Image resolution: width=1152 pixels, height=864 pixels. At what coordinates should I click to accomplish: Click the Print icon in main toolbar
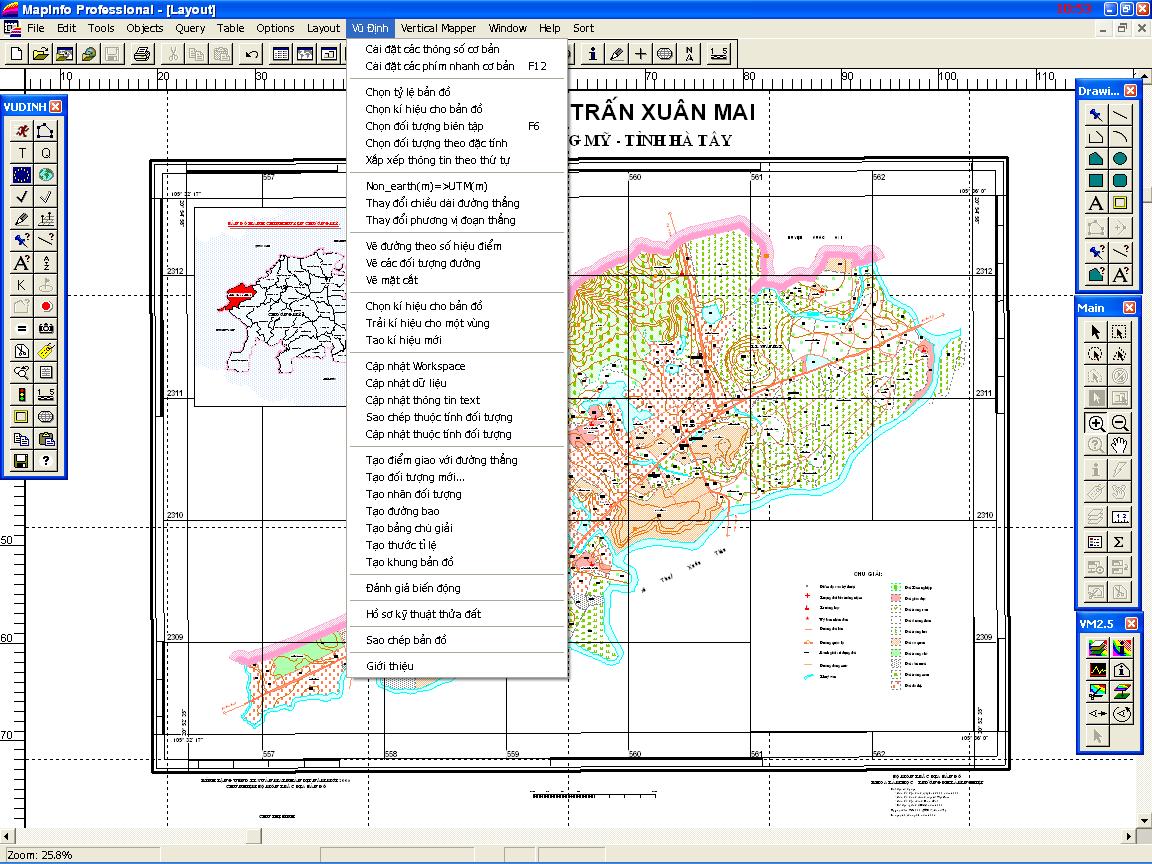(141, 54)
